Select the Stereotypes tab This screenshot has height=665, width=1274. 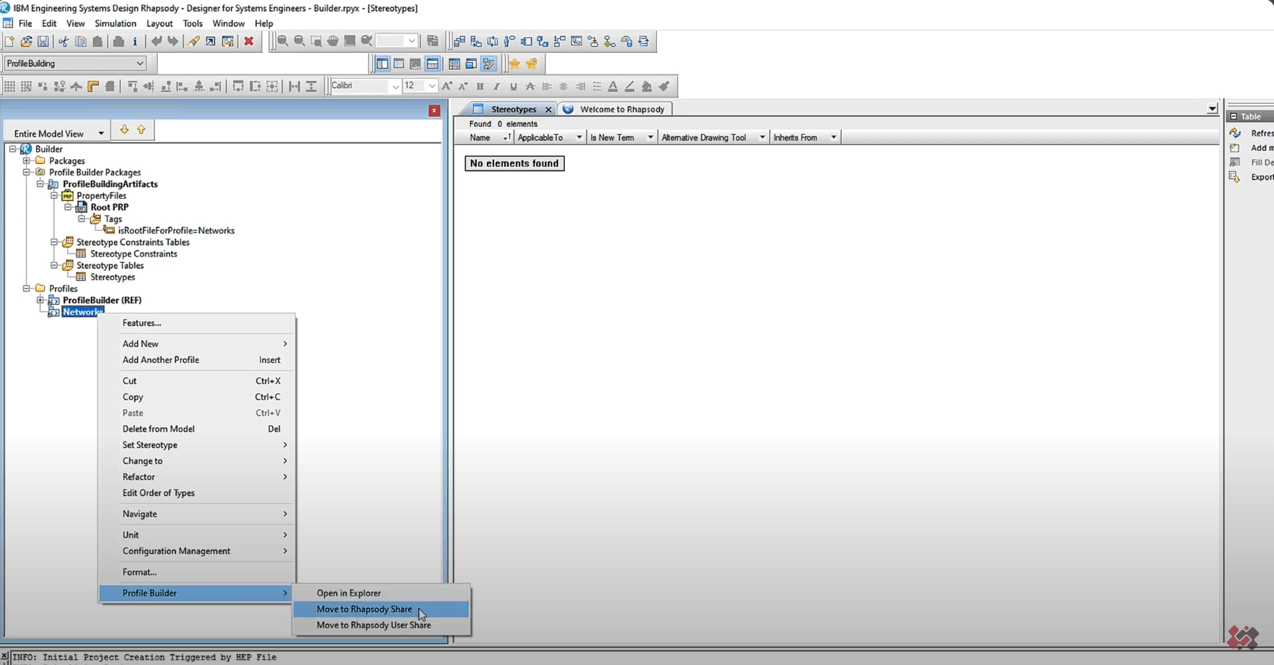tap(513, 109)
